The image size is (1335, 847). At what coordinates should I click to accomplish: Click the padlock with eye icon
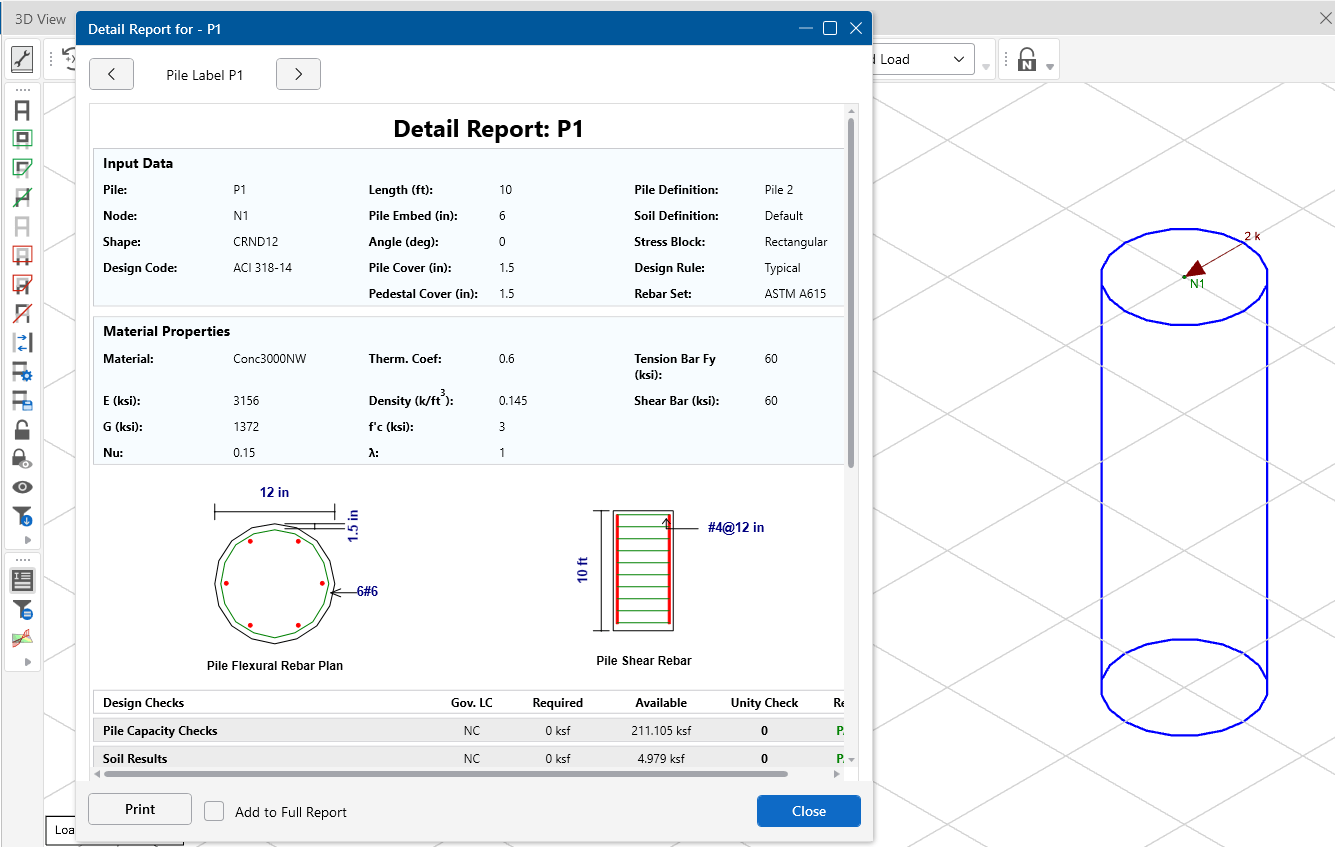(22, 459)
